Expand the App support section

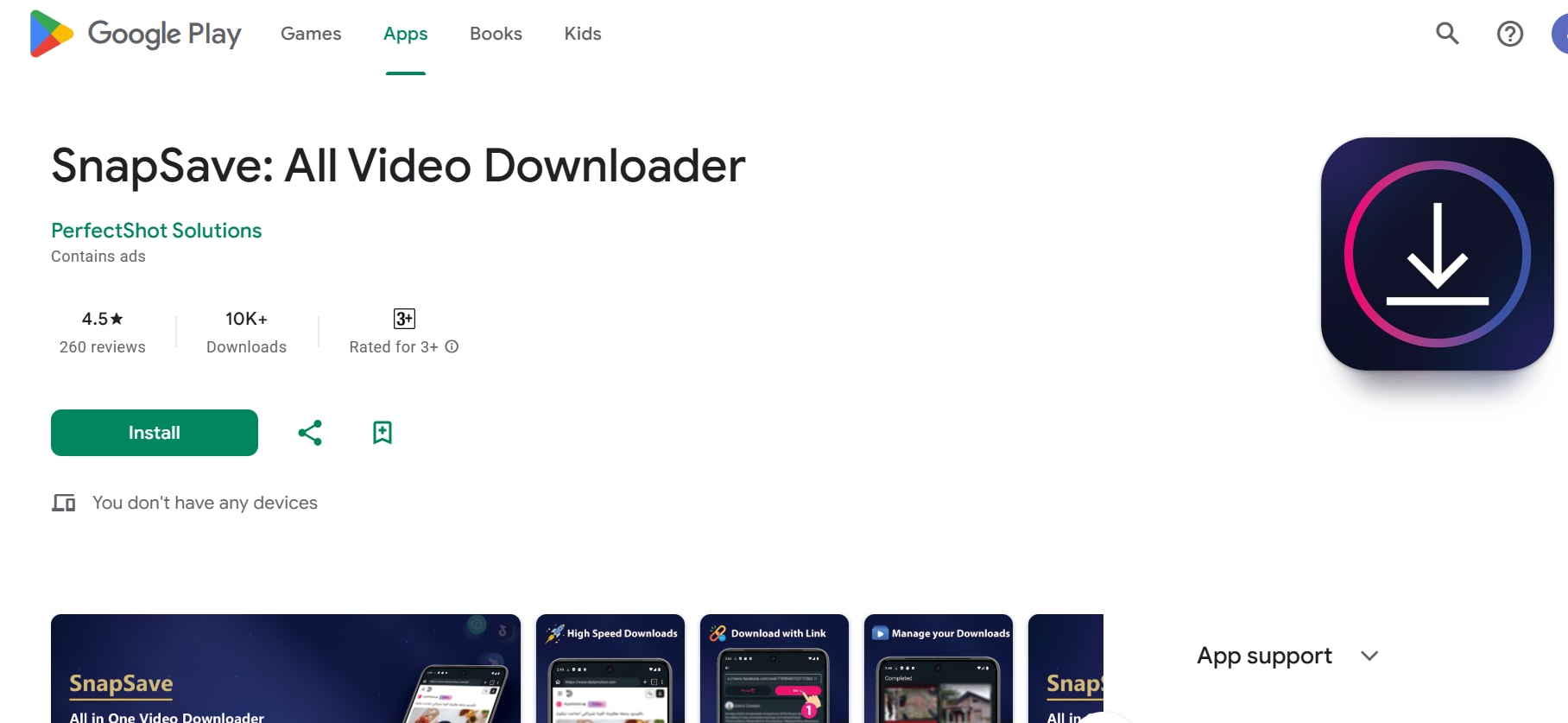pos(1287,656)
